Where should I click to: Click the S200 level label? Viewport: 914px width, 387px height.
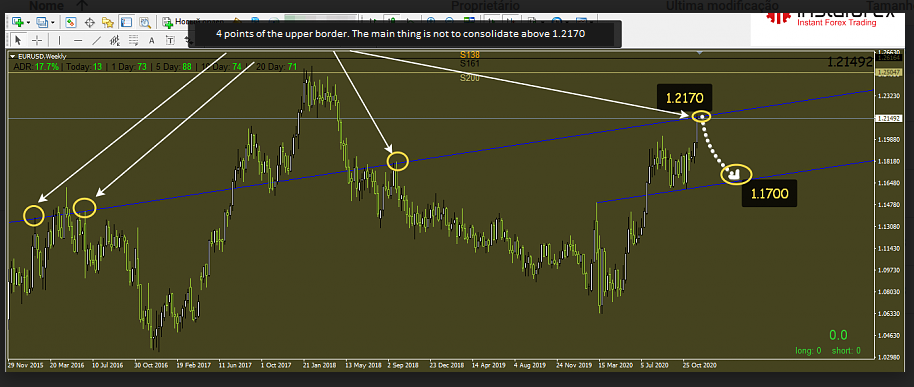click(x=470, y=78)
